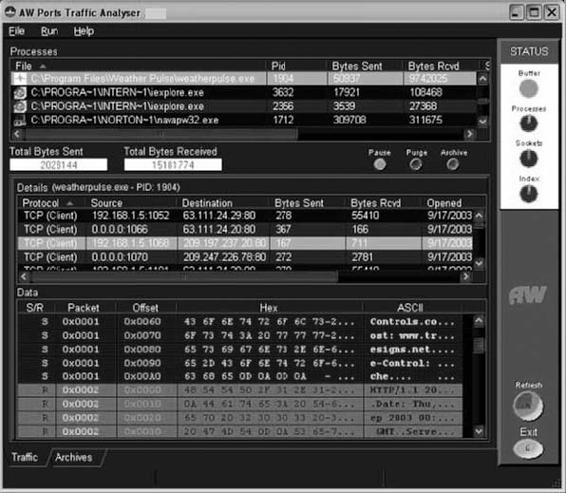Select iexplore.exe process with Pid 3632
Image resolution: width=566 pixels, height=493 pixels.
point(244,92)
